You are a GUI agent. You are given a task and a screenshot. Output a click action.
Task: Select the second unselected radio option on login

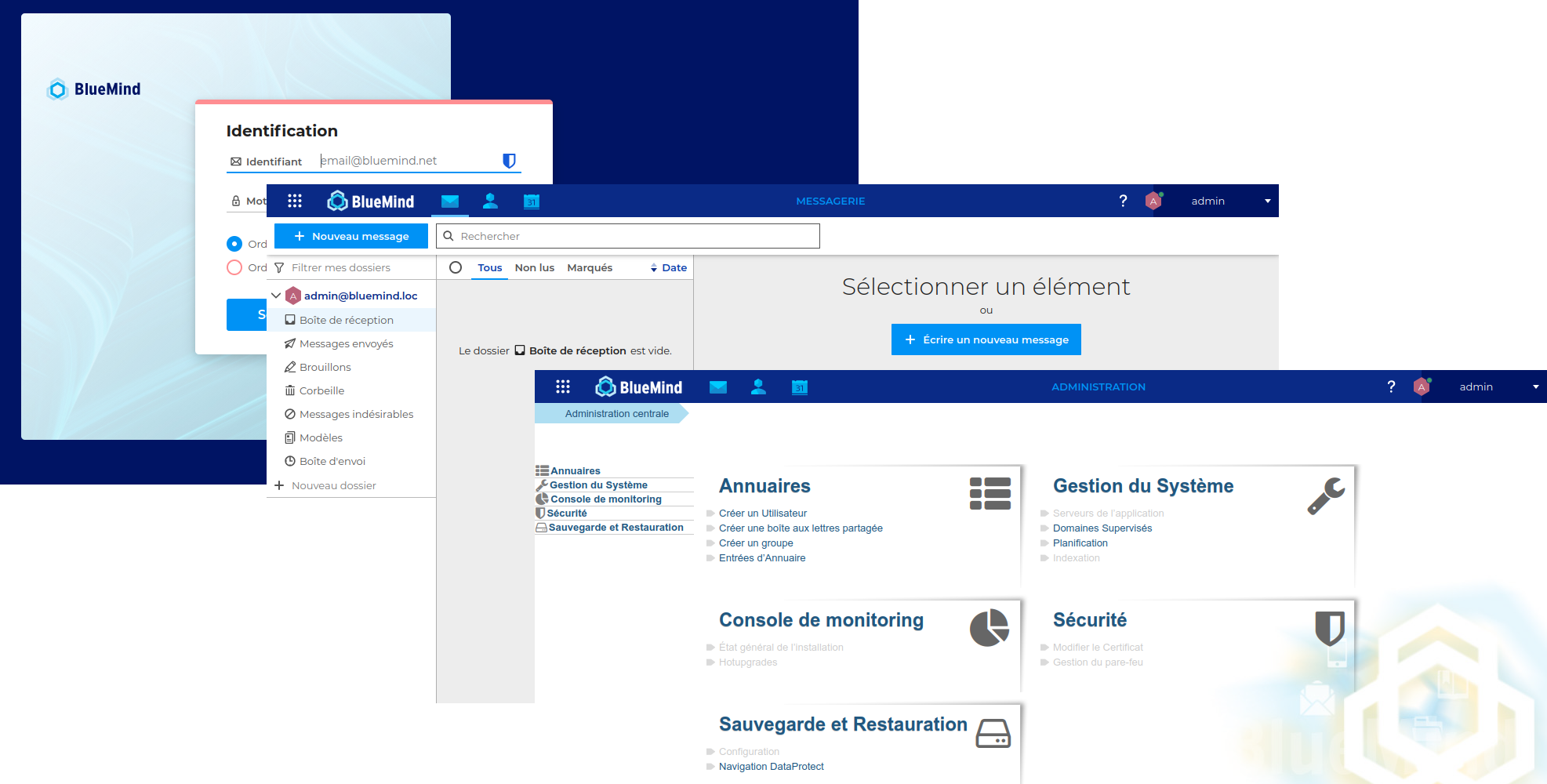click(x=234, y=267)
